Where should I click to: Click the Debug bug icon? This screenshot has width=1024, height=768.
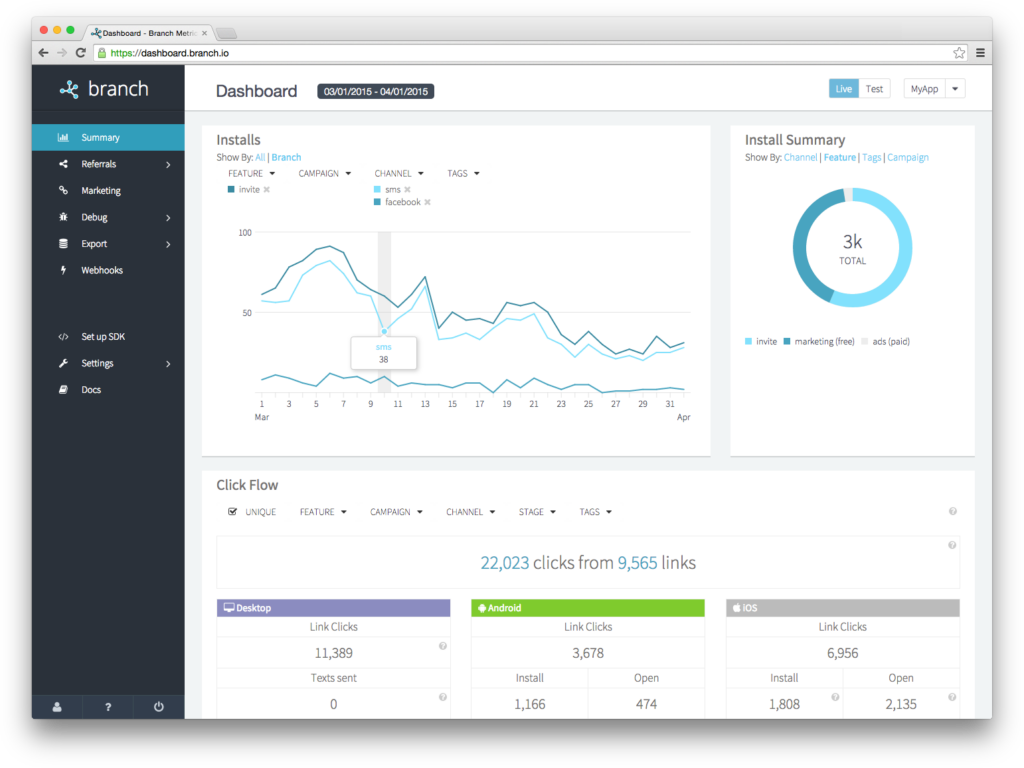pos(62,217)
